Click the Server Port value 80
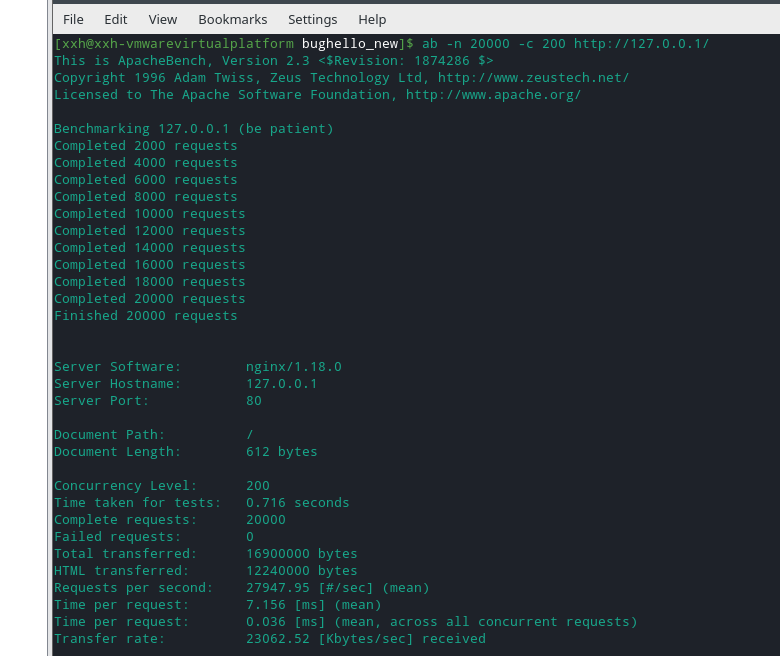The height and width of the screenshot is (656, 780). point(254,400)
